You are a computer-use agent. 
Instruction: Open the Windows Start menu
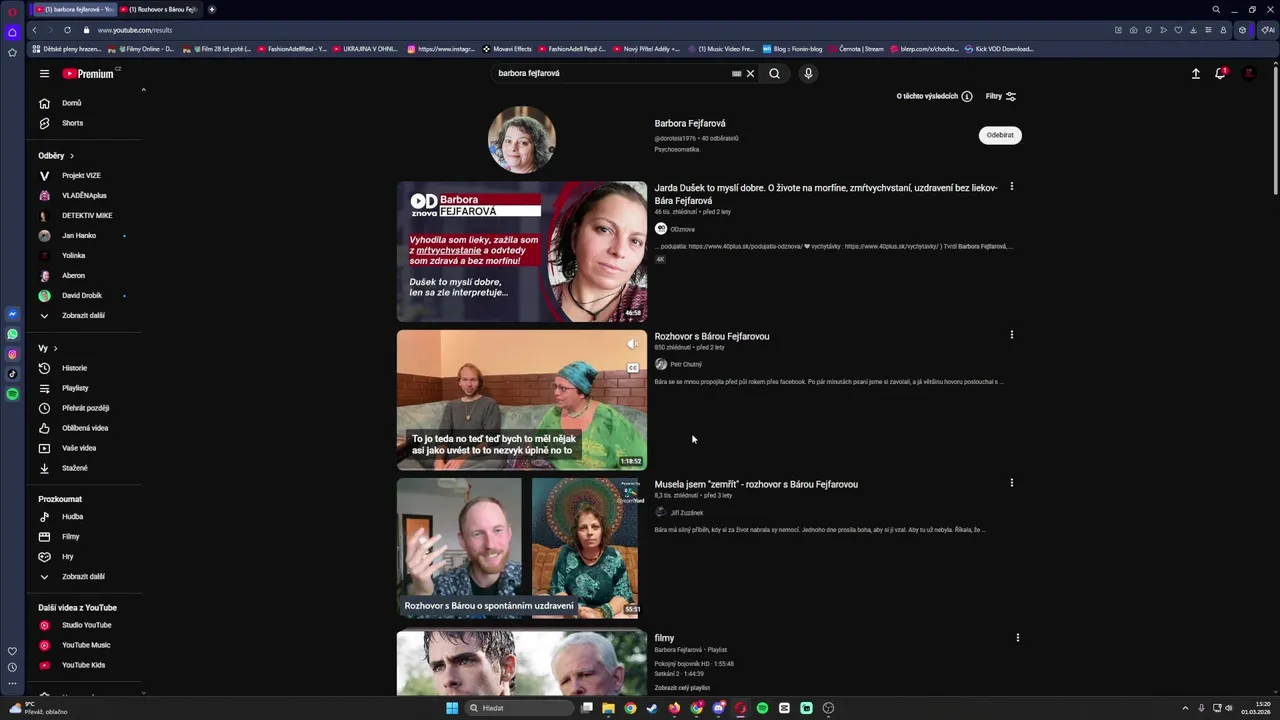click(x=452, y=708)
